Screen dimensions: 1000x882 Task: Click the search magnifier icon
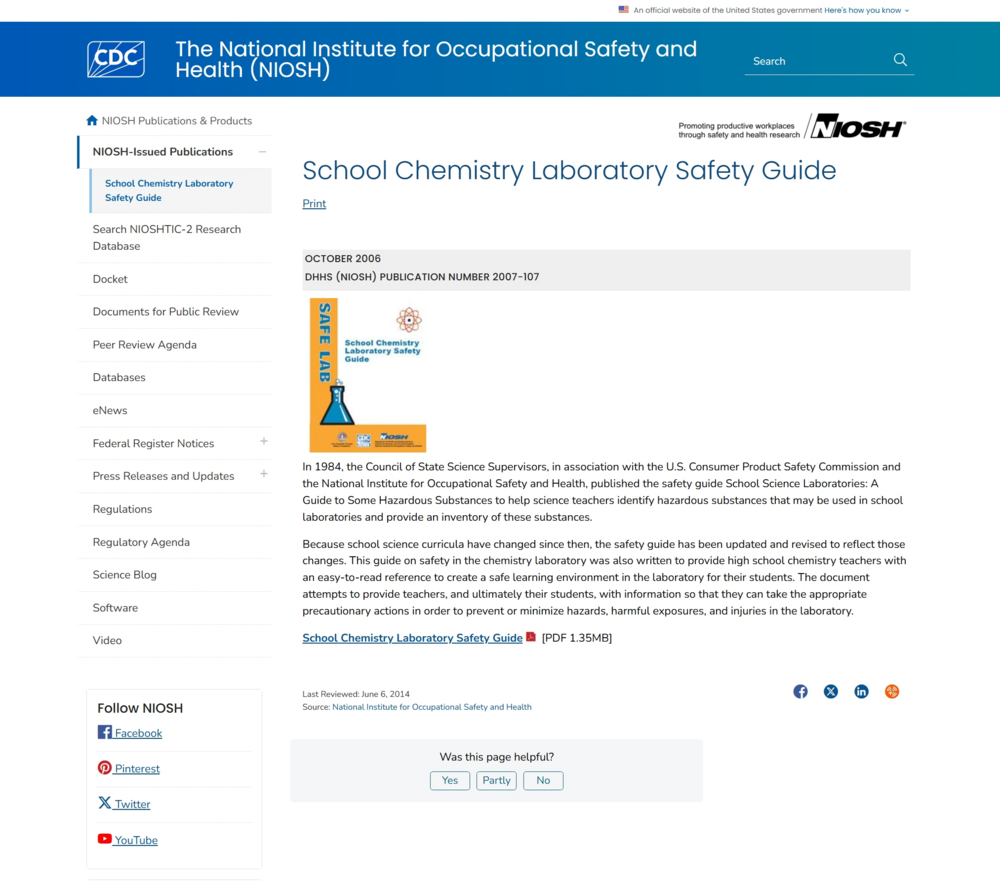[x=900, y=60]
